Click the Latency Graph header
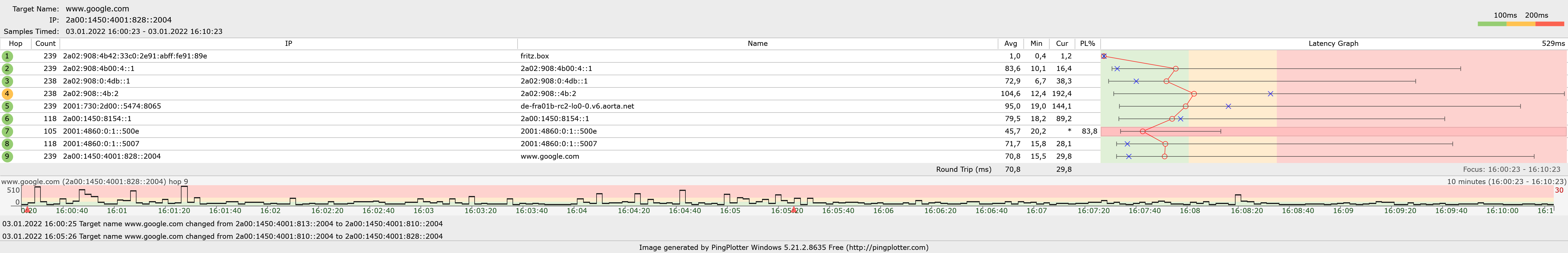Viewport: 1568px width, 253px height. click(x=1333, y=43)
